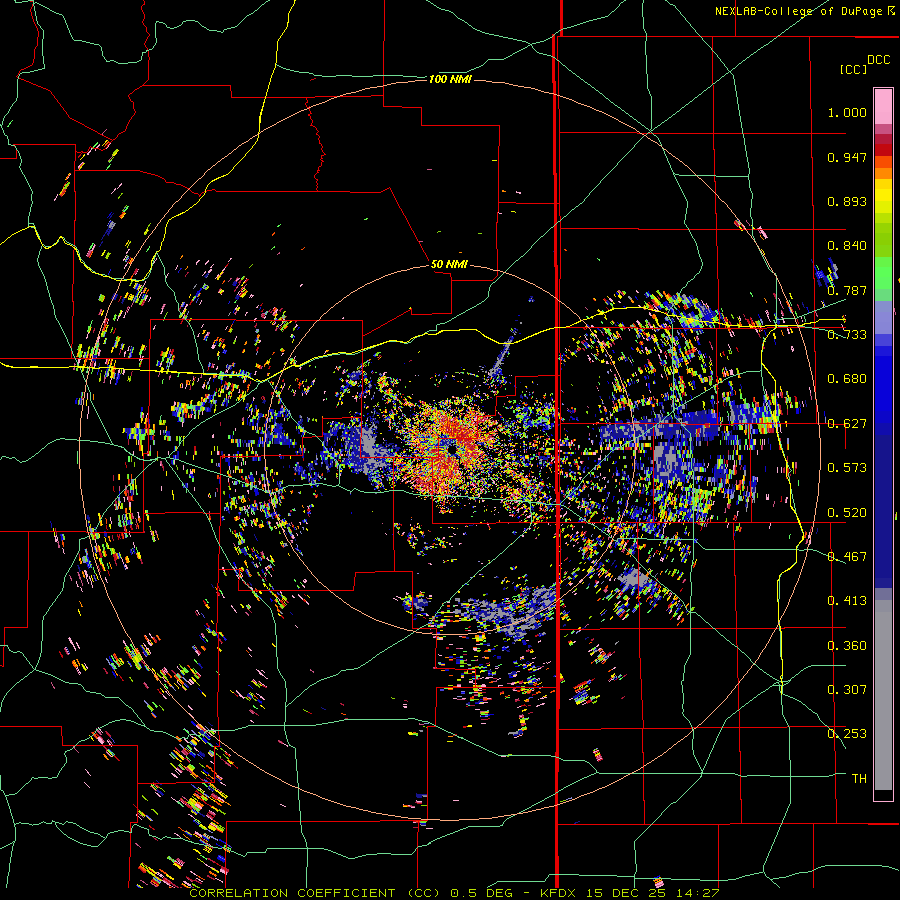Pick the orange segment of the color bar

(883, 173)
